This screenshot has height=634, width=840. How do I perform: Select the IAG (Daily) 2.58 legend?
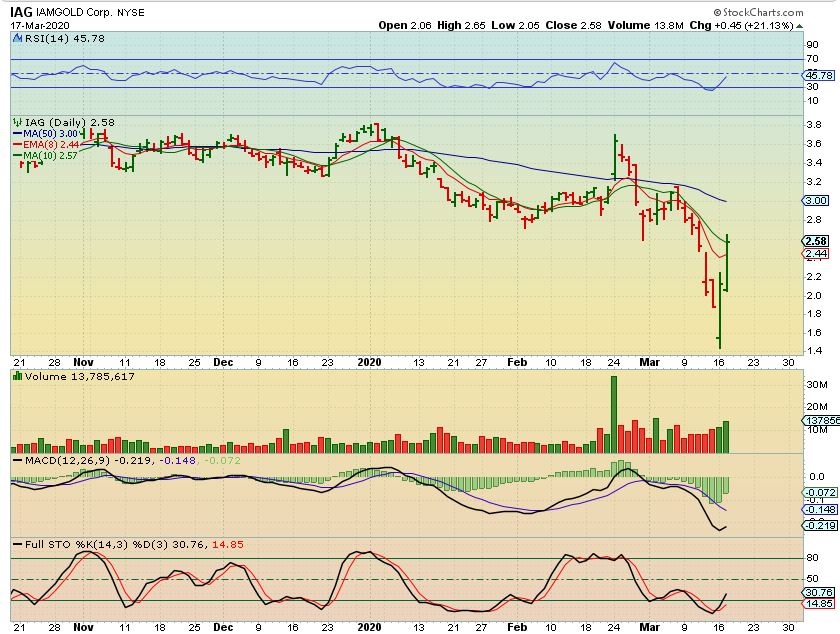coord(70,122)
